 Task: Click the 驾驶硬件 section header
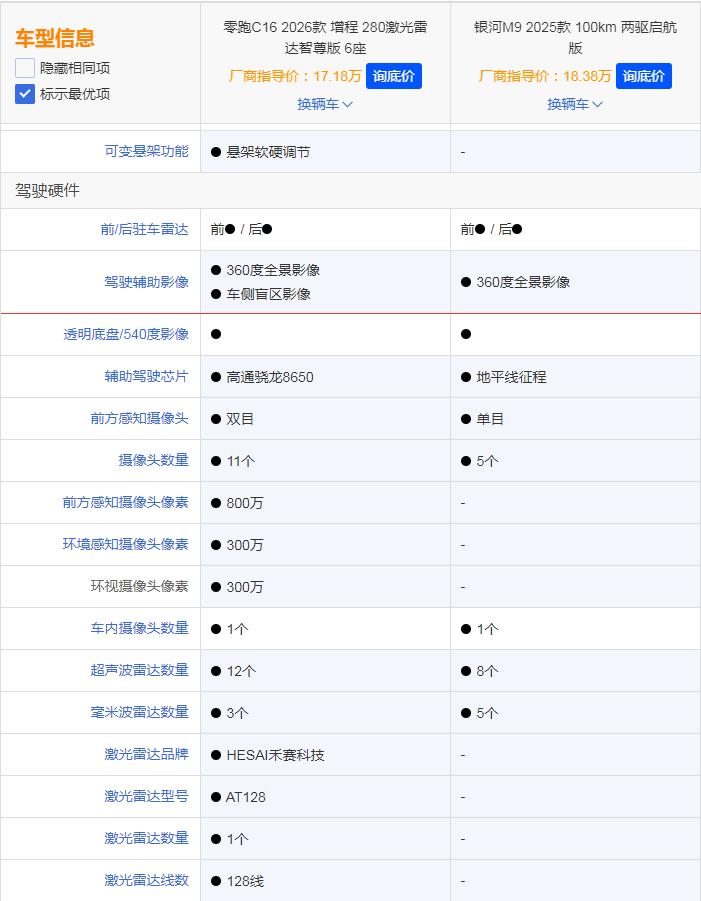pyautogui.click(x=47, y=190)
